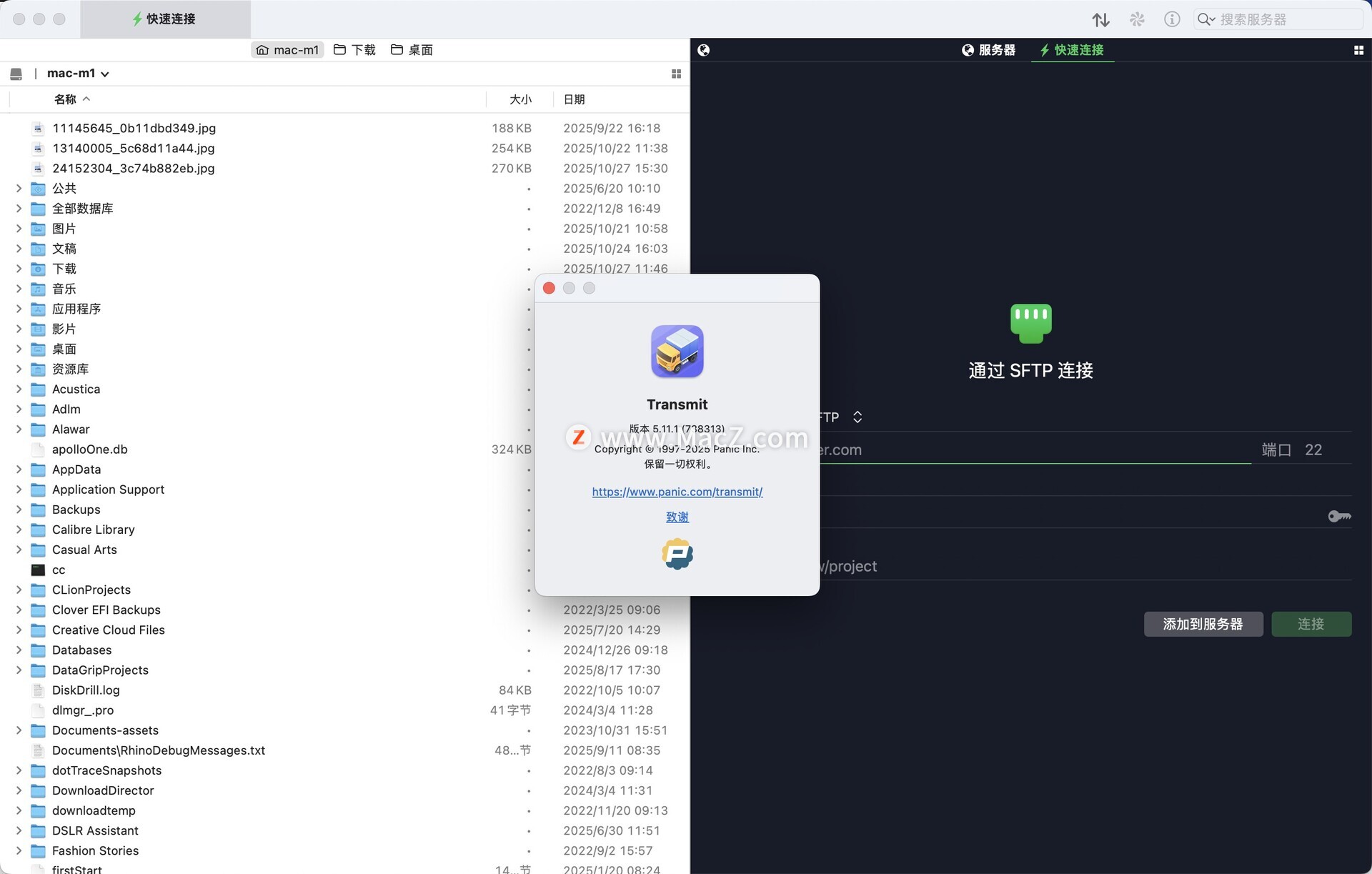This screenshot has width=1372, height=874.
Task: Switch local pane to grid view icon
Action: click(x=676, y=74)
